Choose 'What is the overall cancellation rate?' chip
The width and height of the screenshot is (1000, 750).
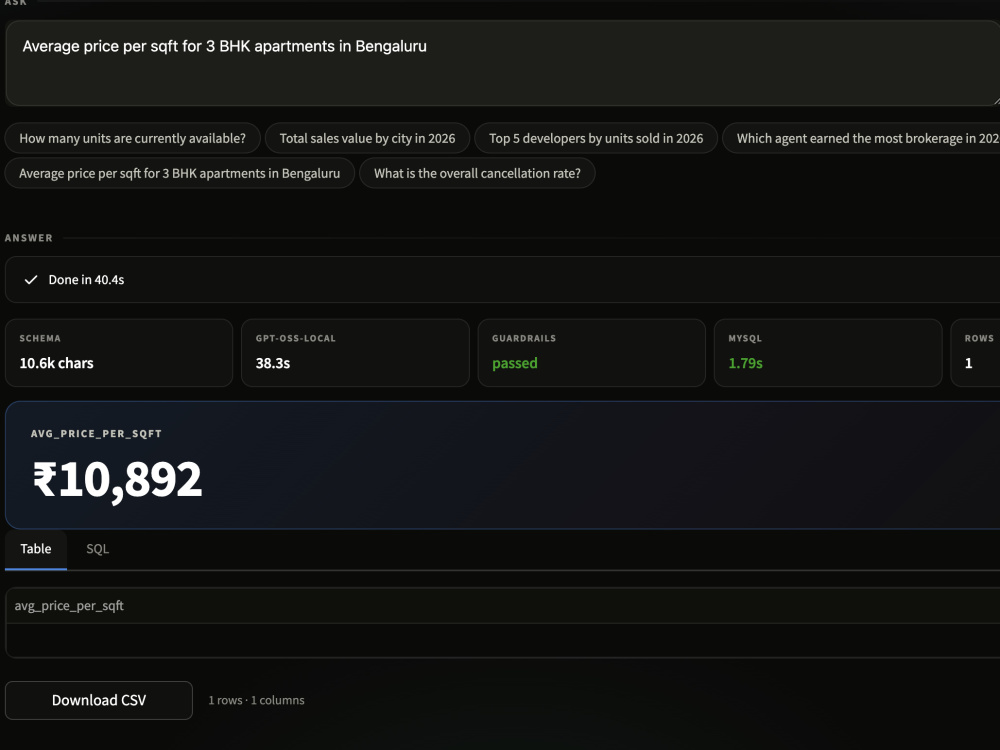477,173
